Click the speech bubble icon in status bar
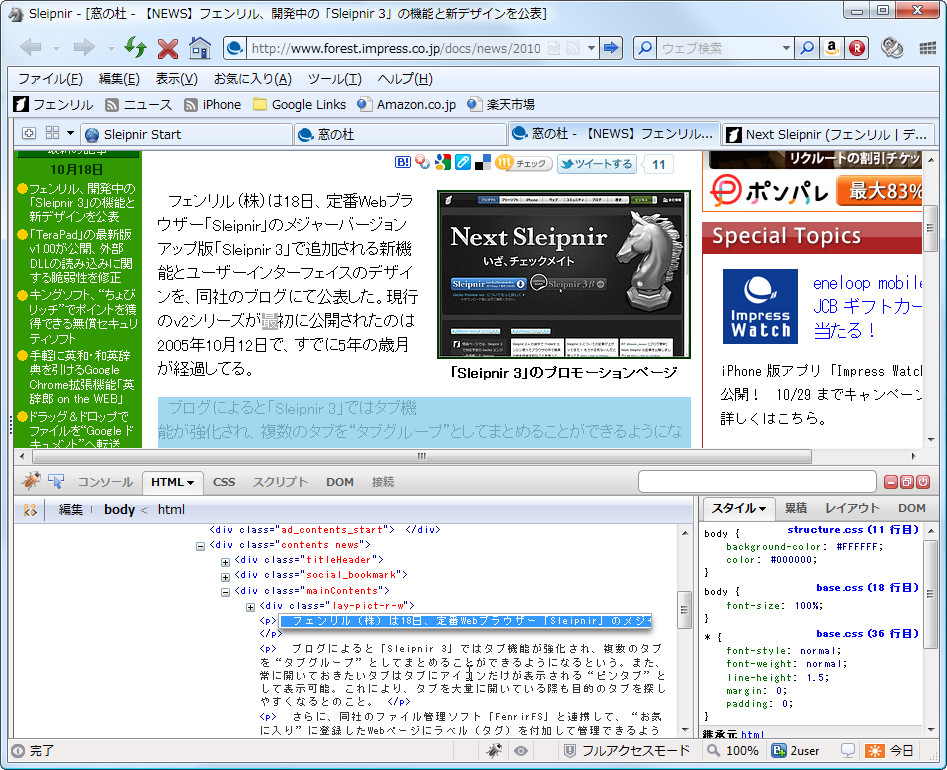The width and height of the screenshot is (947, 770). tap(848, 750)
